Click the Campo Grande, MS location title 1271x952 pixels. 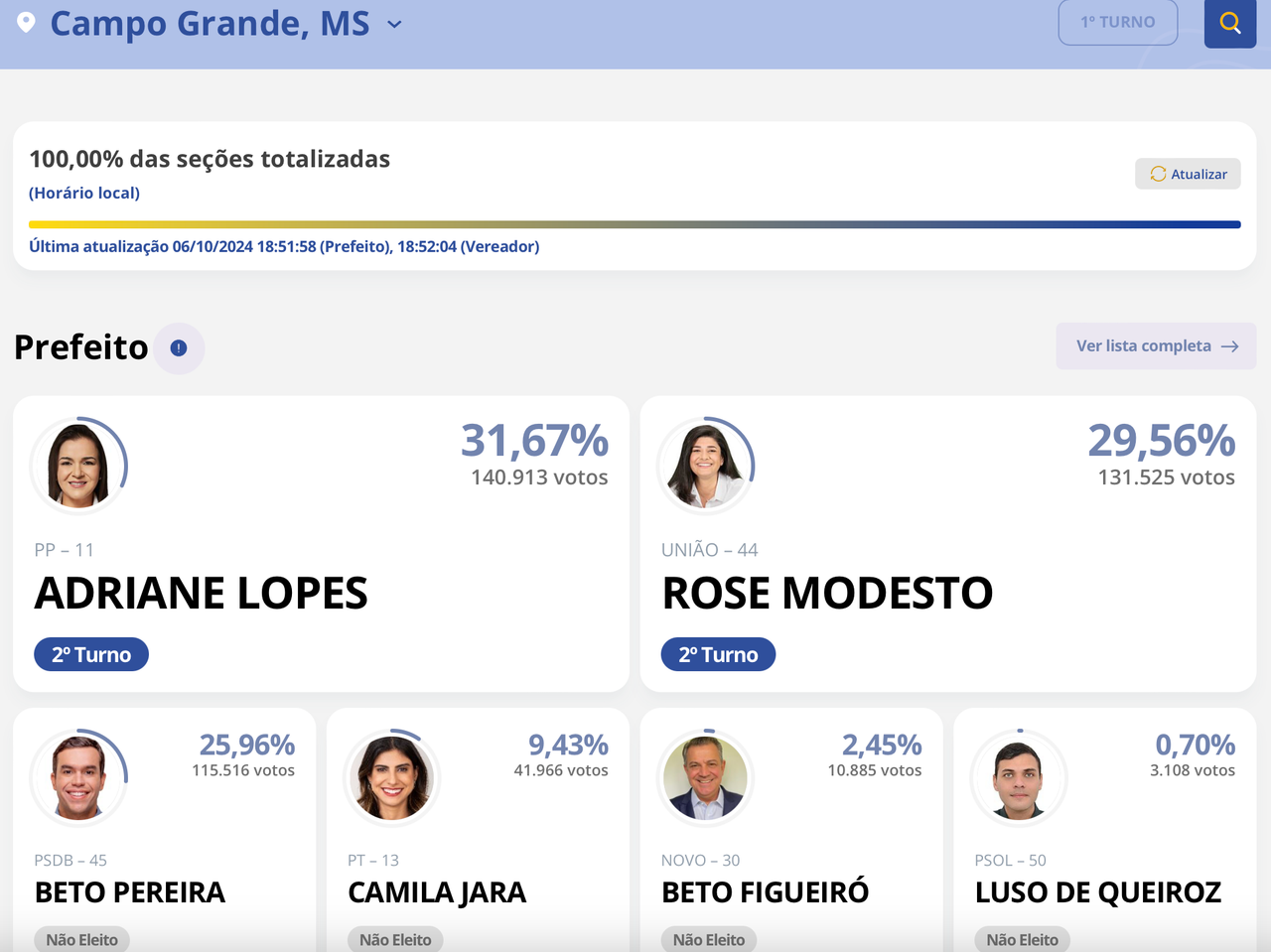point(210,23)
